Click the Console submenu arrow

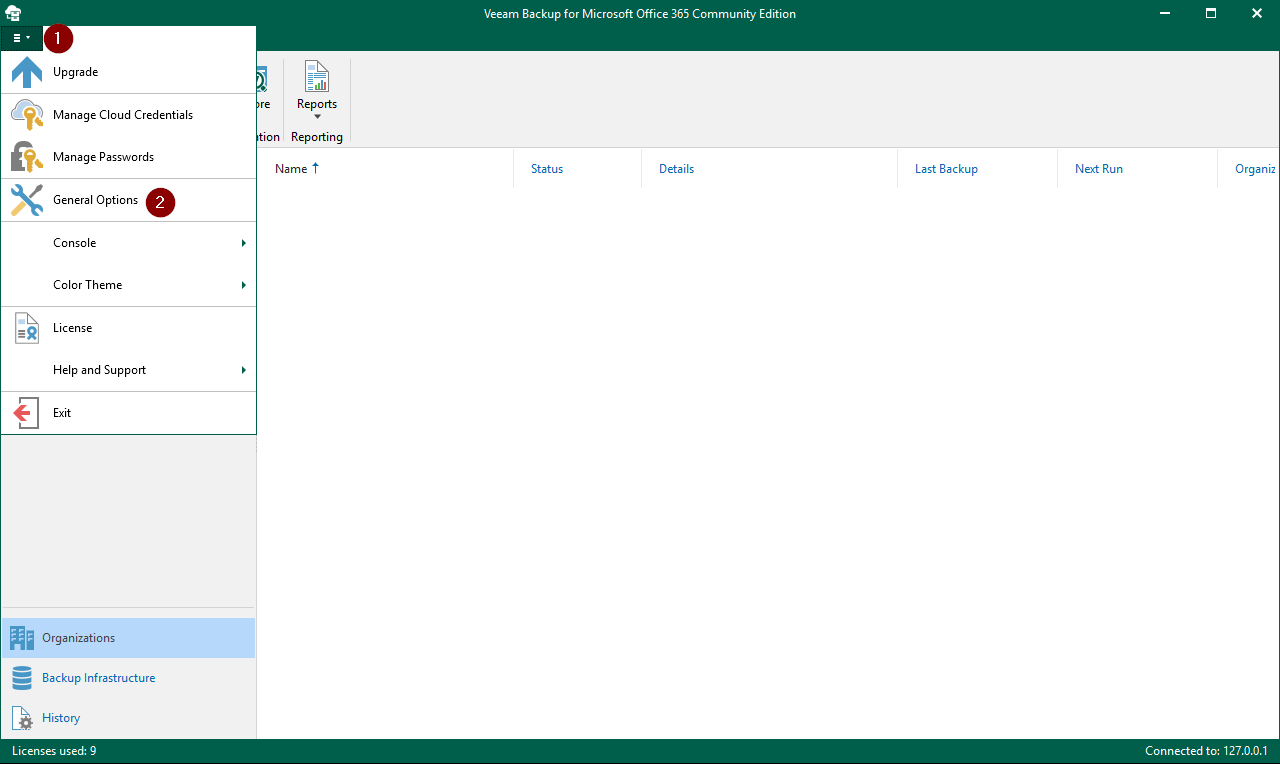pos(244,243)
